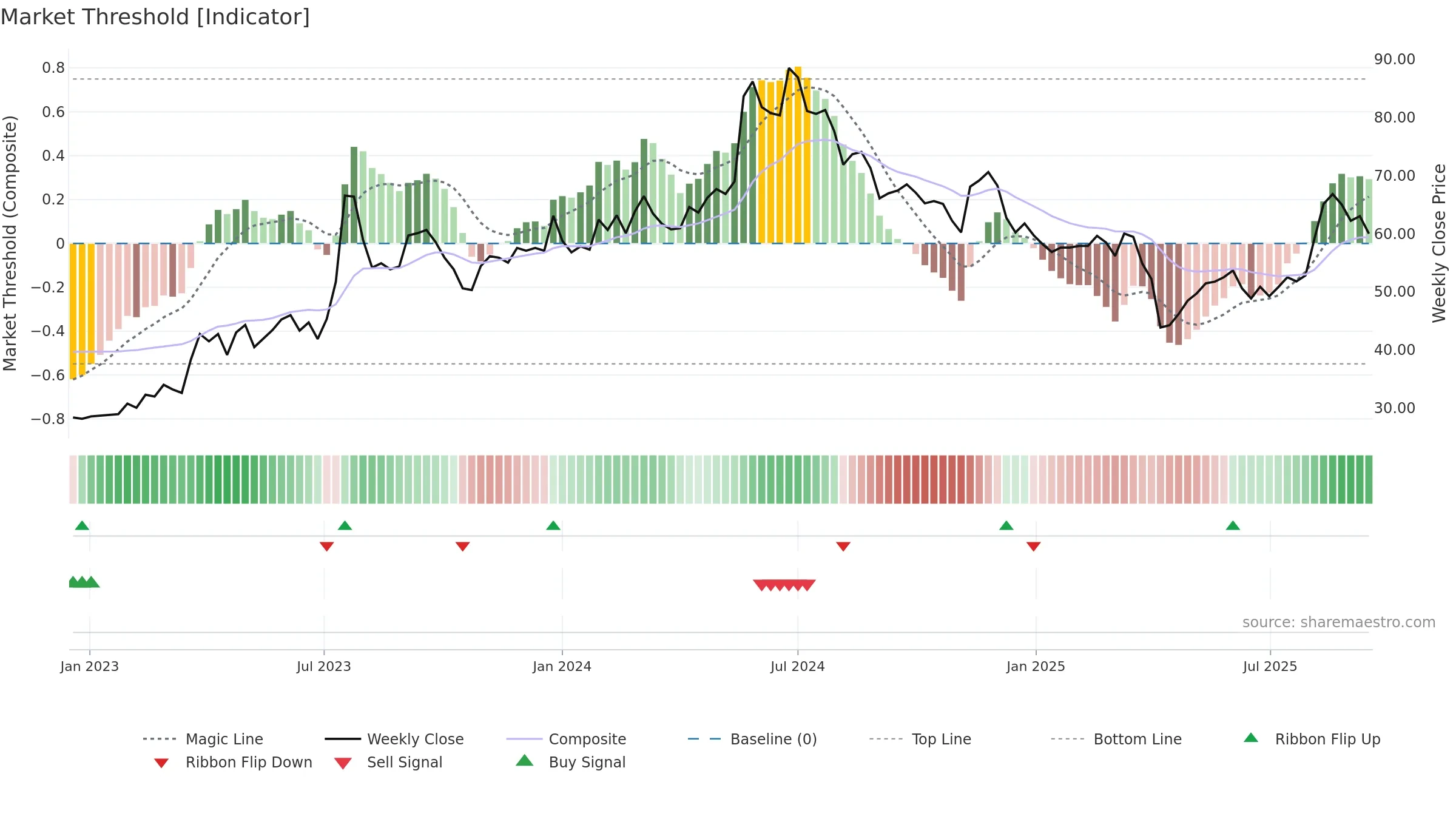Viewport: 1456px width, 819px height.
Task: Toggle the Buy Signal legend entry
Action: (x=570, y=762)
